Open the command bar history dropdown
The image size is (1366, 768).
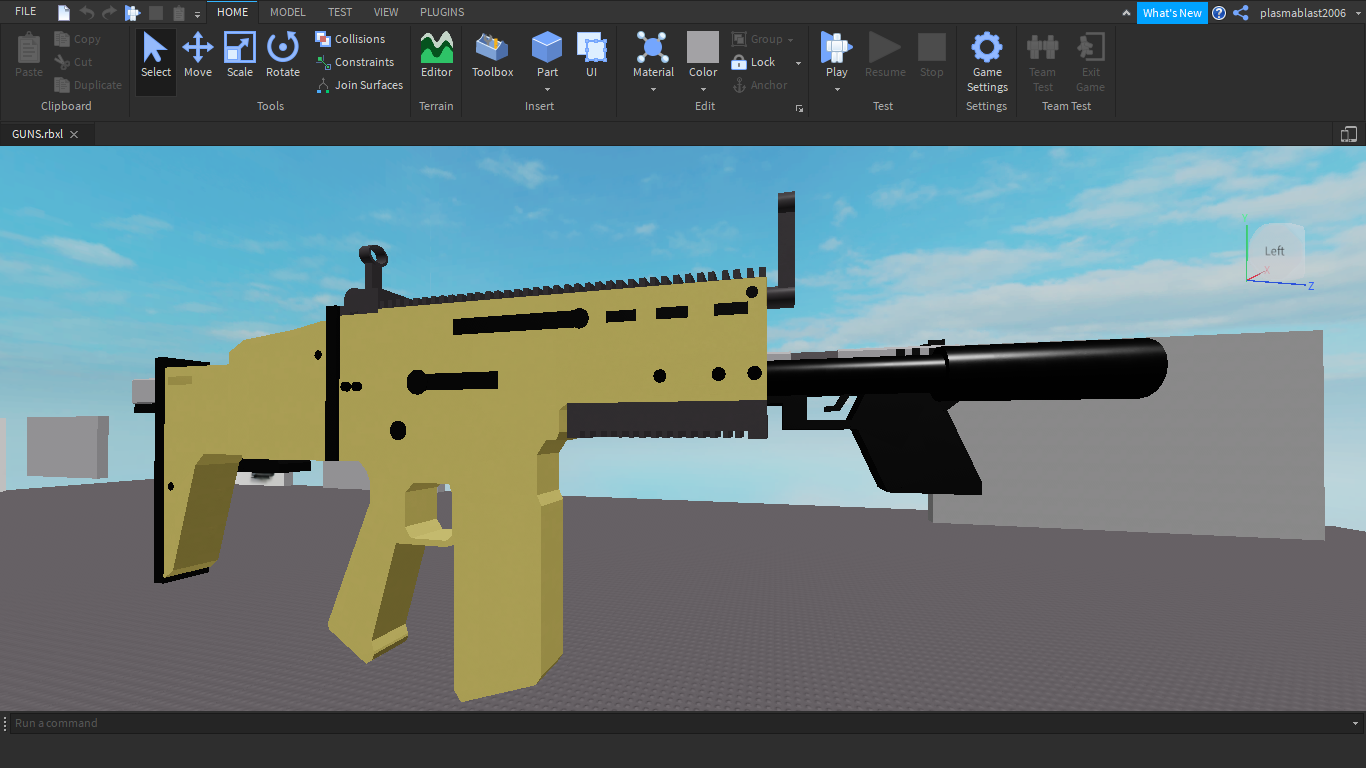tap(1356, 723)
